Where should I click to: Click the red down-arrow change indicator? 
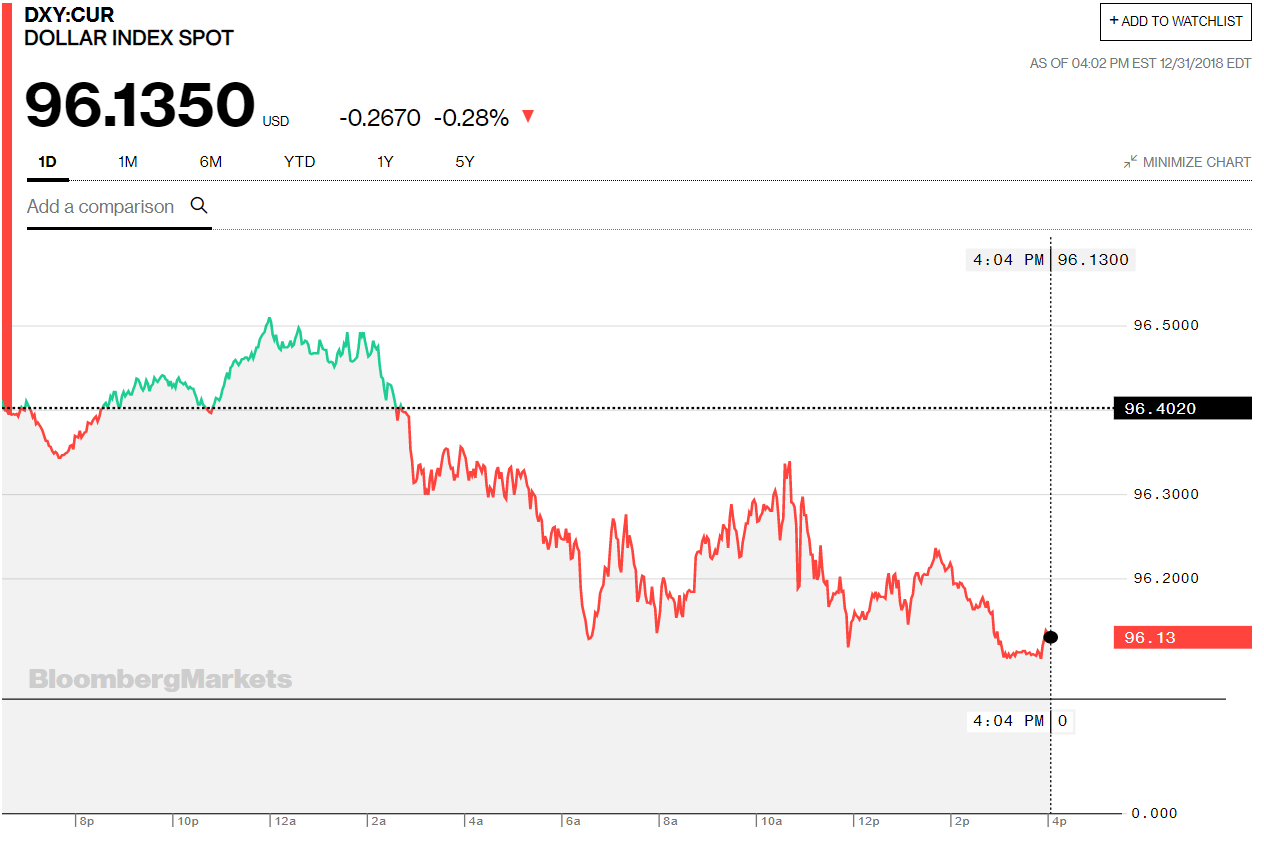(x=528, y=117)
